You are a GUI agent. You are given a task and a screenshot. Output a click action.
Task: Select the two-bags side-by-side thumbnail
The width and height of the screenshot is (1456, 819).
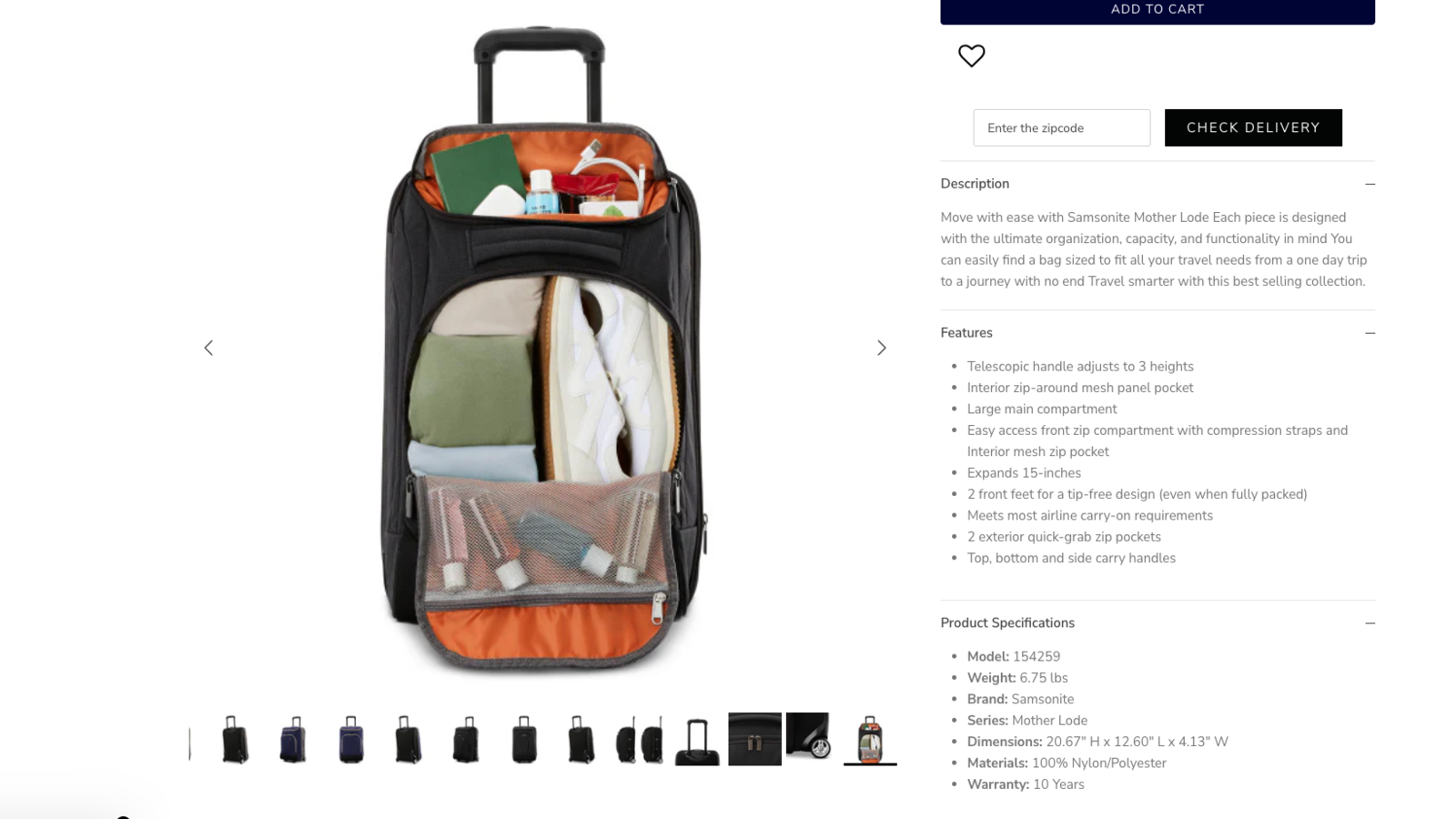(639, 739)
